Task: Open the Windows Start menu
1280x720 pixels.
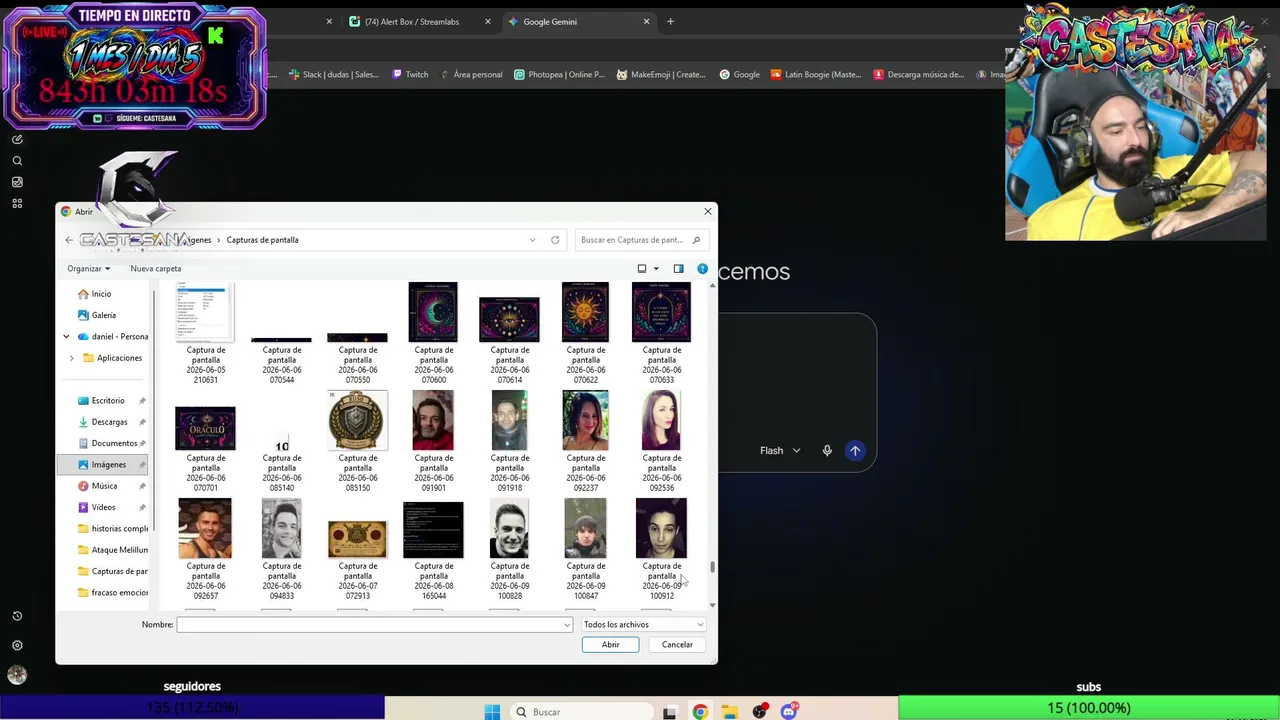Action: click(x=492, y=712)
